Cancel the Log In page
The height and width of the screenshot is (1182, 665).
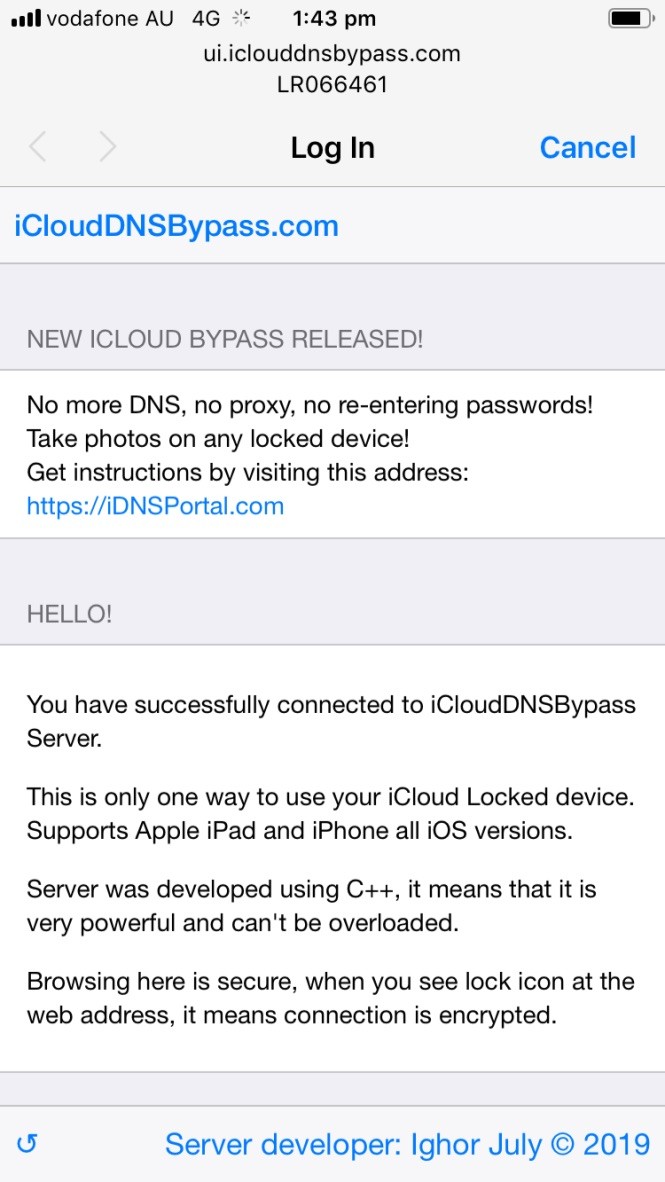pyautogui.click(x=587, y=148)
